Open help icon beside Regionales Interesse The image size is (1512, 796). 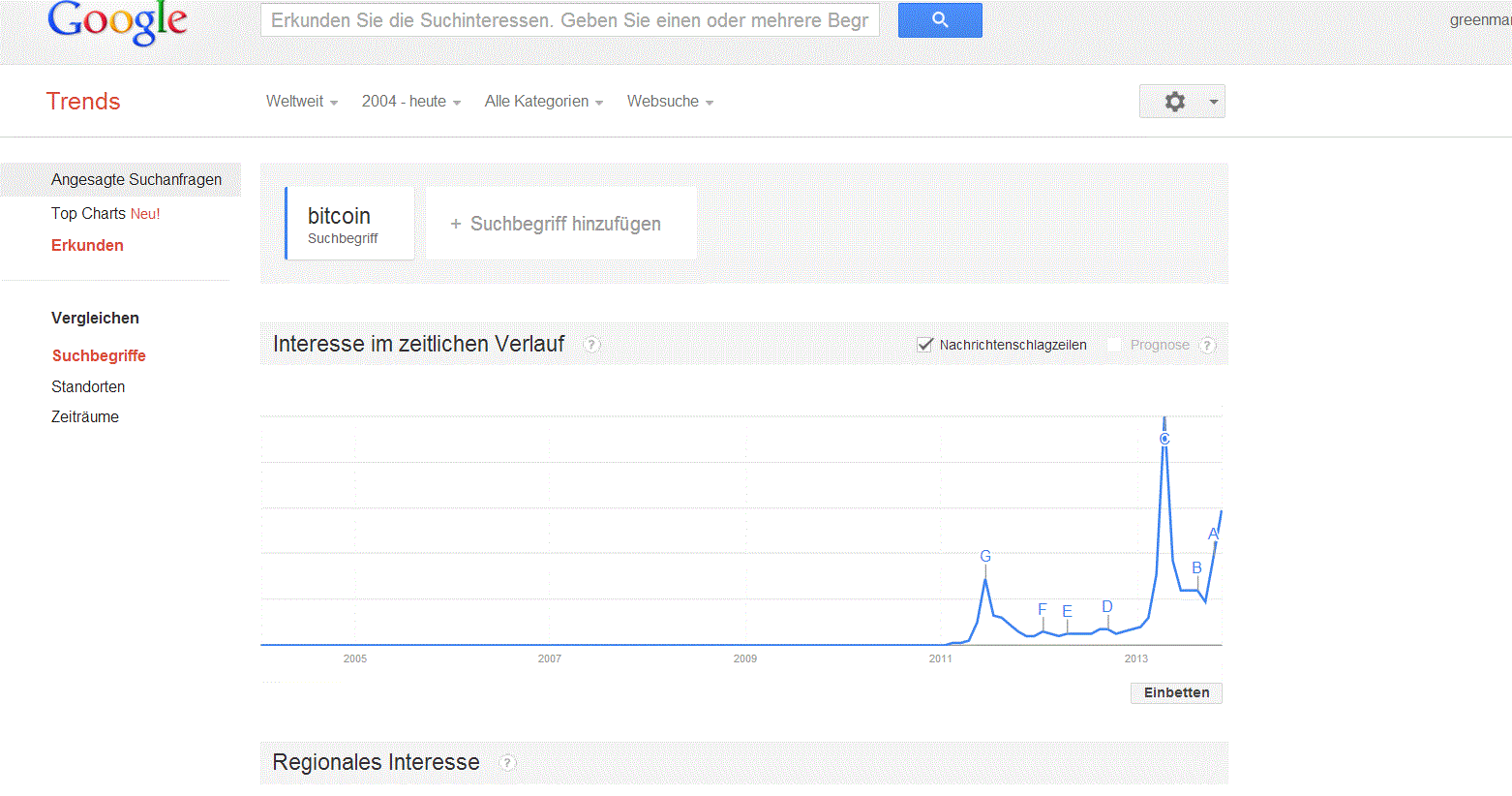tap(507, 763)
